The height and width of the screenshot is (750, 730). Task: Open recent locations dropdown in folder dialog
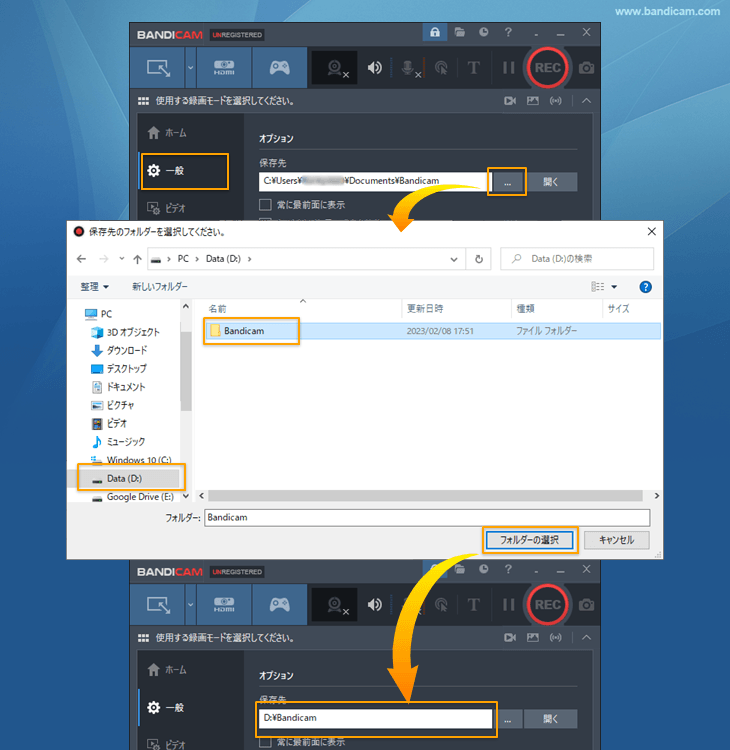click(122, 259)
